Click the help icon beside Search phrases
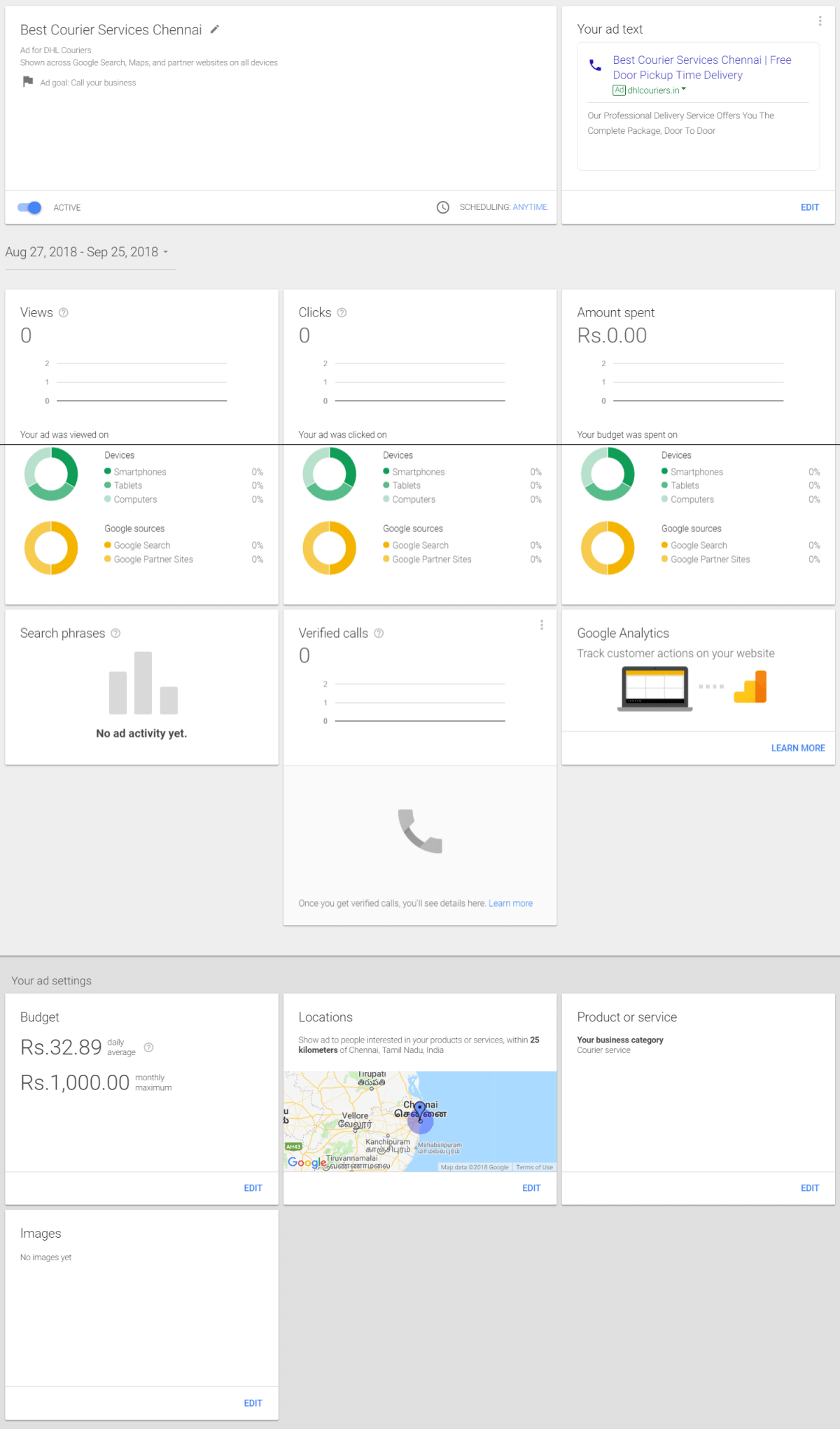The height and width of the screenshot is (1429, 840). click(x=116, y=634)
